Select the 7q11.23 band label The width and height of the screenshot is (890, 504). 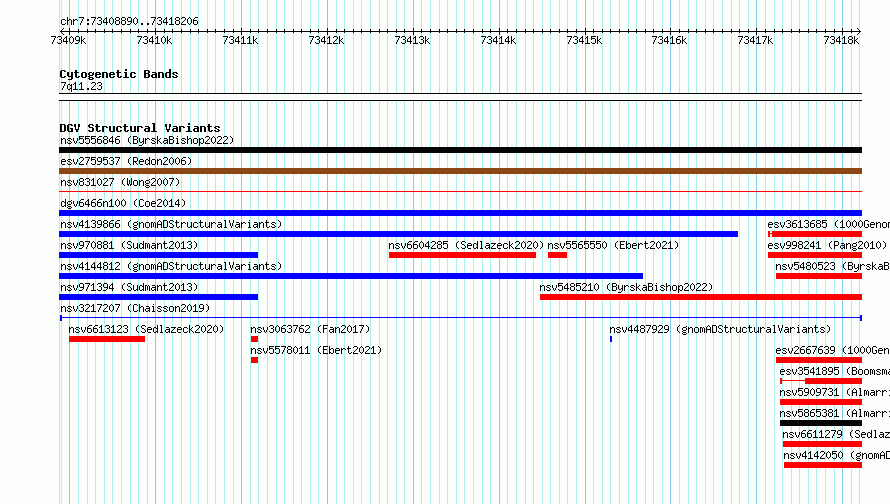coord(81,86)
